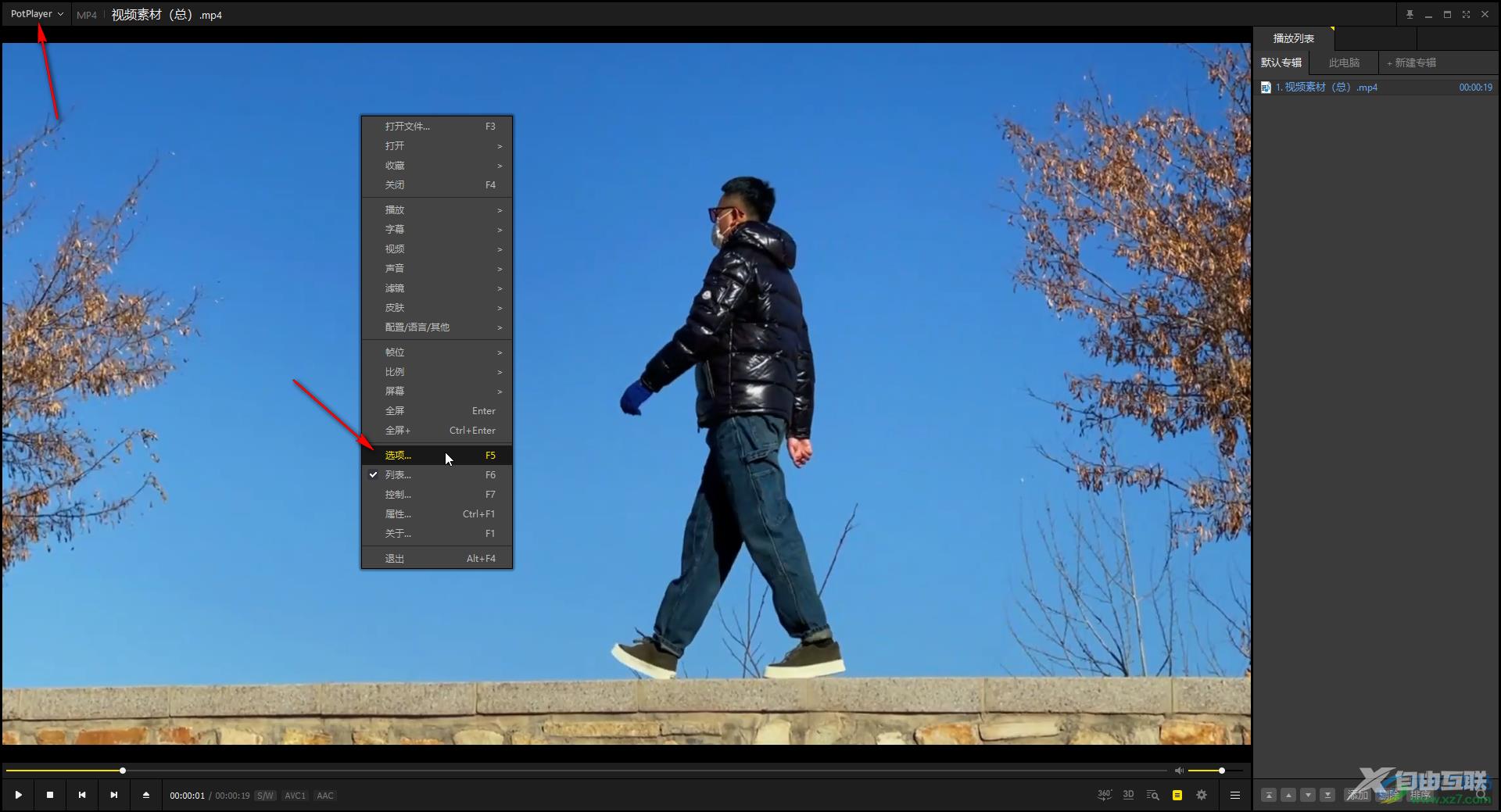The image size is (1501, 812).
Task: Select the 默认专辑 tab
Action: [1281, 63]
